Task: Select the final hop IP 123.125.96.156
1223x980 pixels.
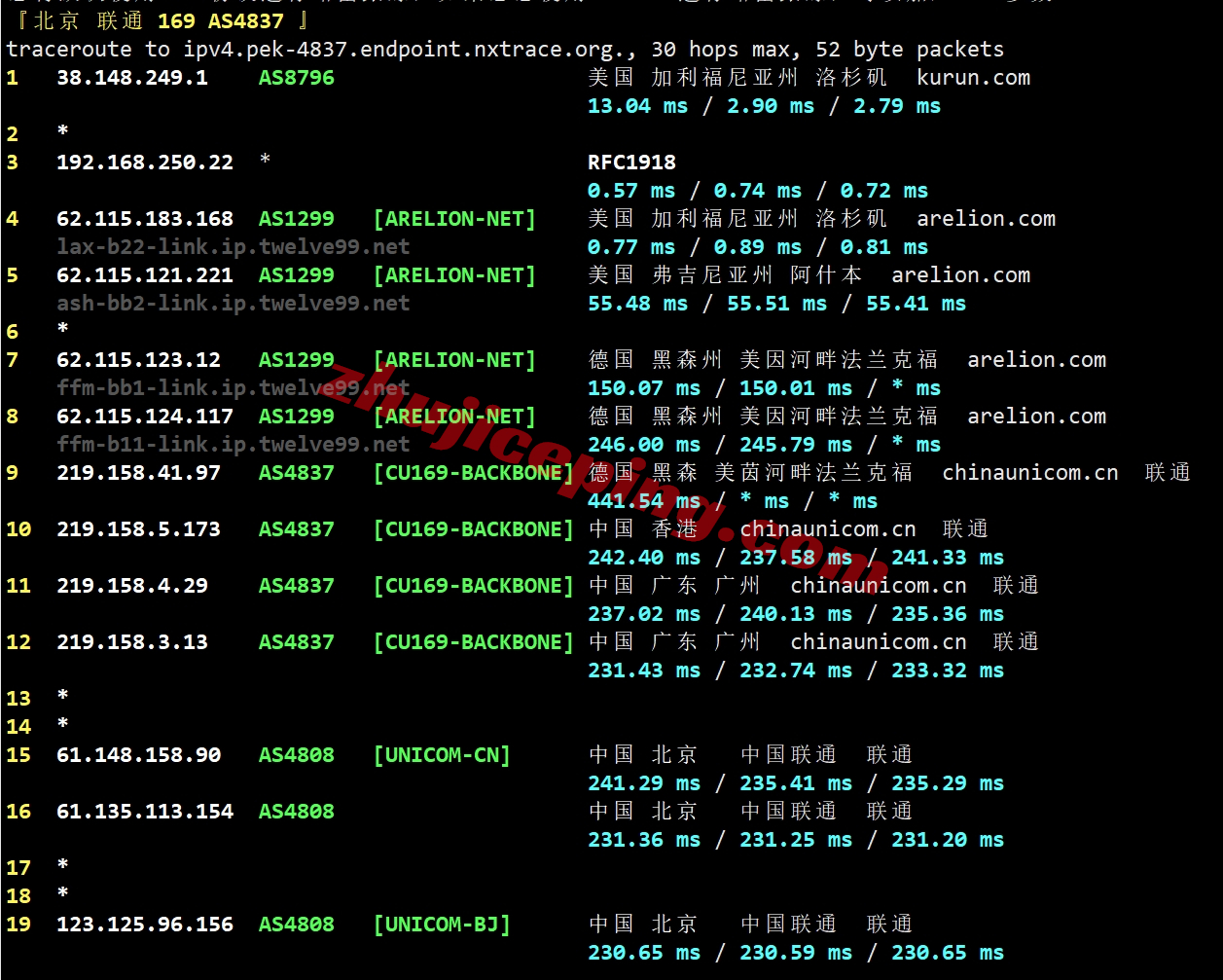Action: 145,925
